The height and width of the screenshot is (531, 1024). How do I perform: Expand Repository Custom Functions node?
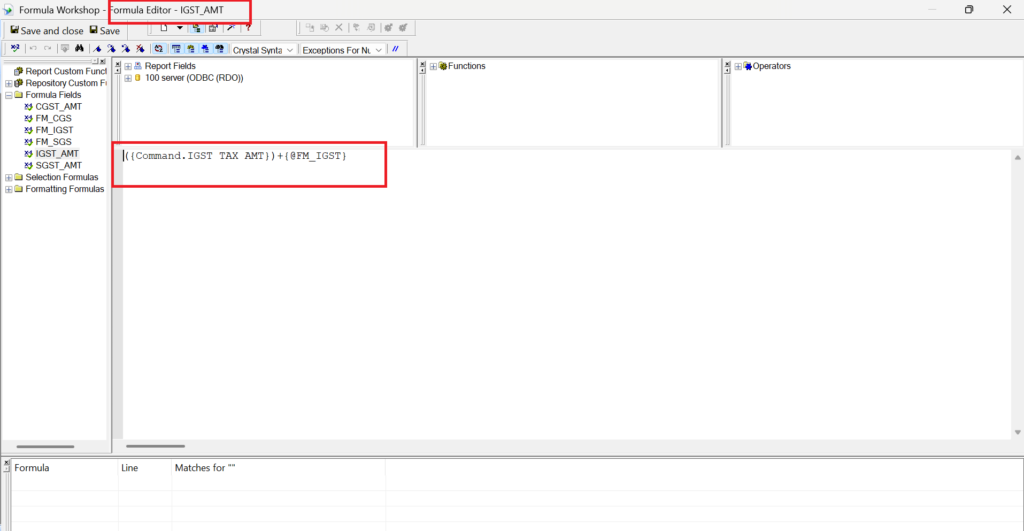point(8,84)
